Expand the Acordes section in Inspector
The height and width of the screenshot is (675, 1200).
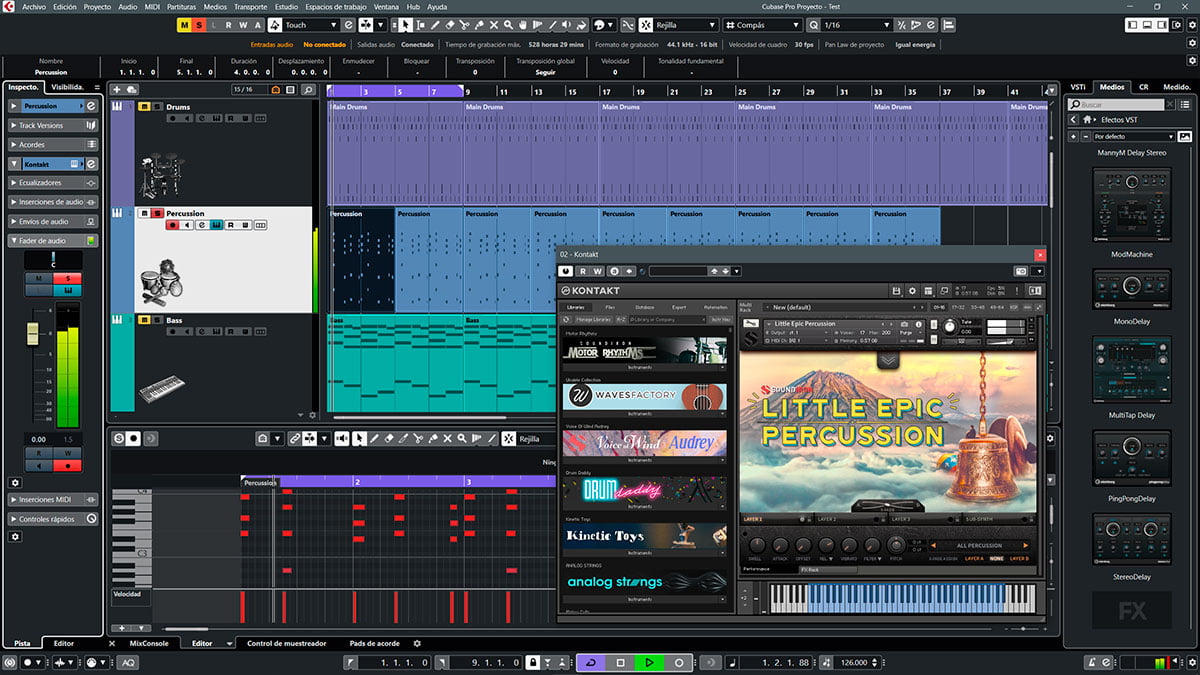[x=53, y=144]
